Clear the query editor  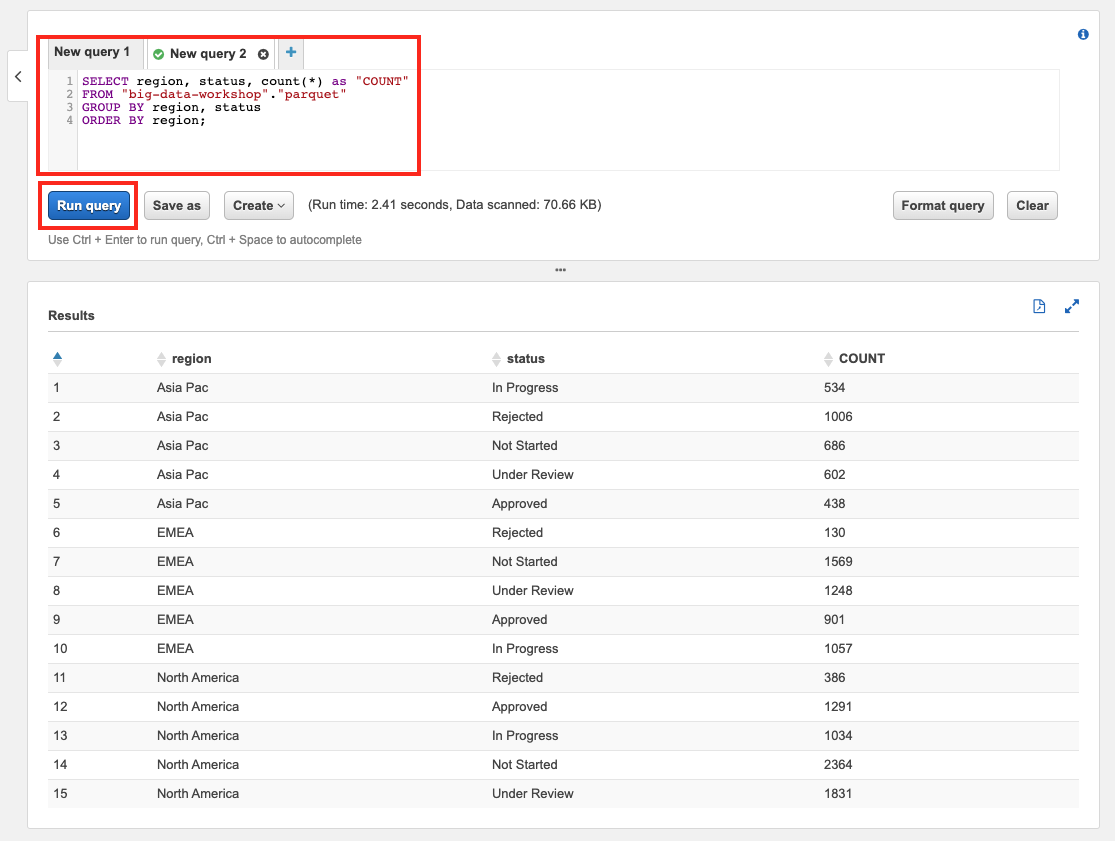pos(1032,205)
